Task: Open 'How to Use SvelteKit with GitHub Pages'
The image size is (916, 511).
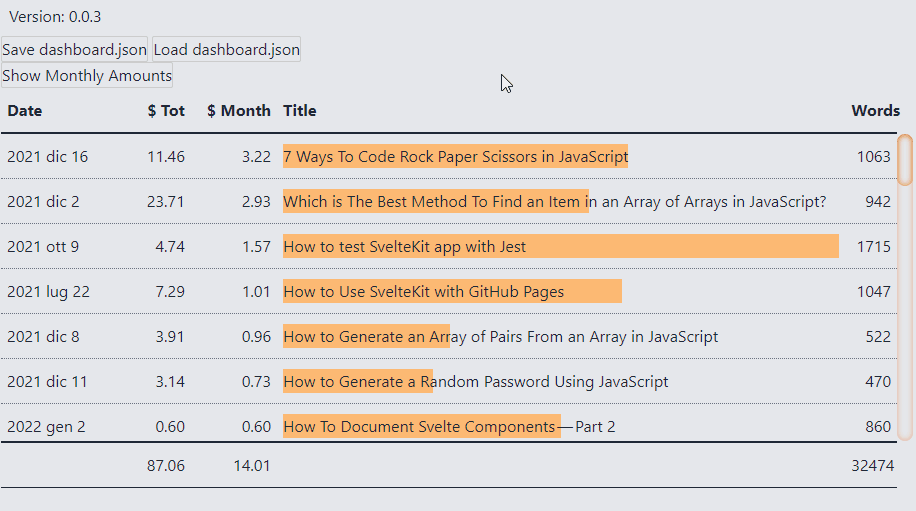Action: pos(424,291)
